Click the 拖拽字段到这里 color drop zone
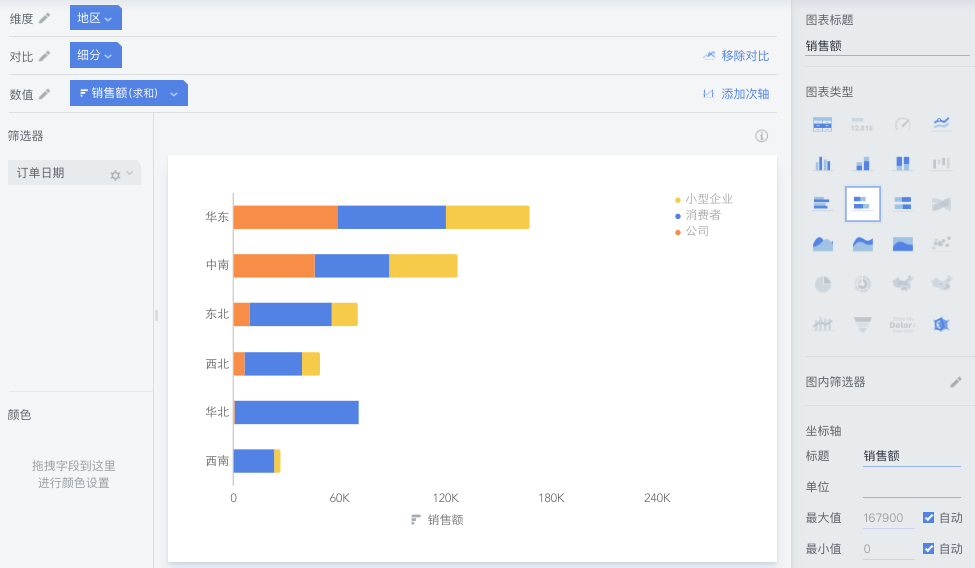Screen dimensions: 975x568 tap(73, 474)
